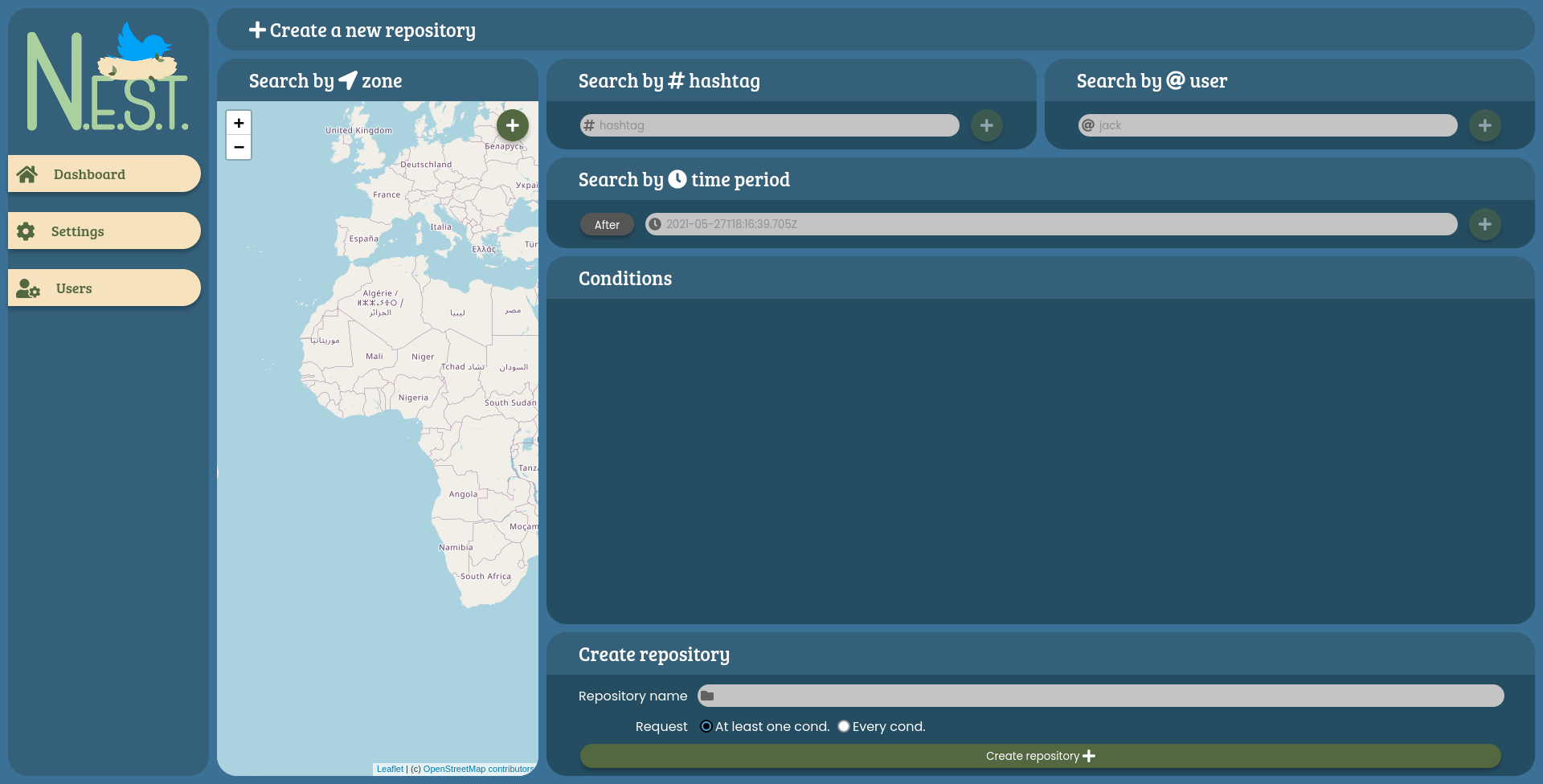Select the 'At least one cond.' radio button
This screenshot has width=1543, height=784.
pos(706,726)
